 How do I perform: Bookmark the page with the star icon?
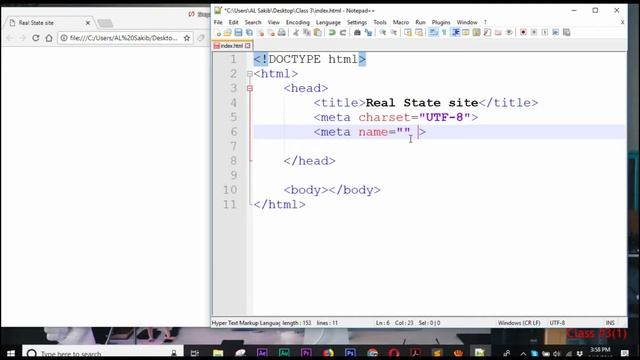[187, 38]
